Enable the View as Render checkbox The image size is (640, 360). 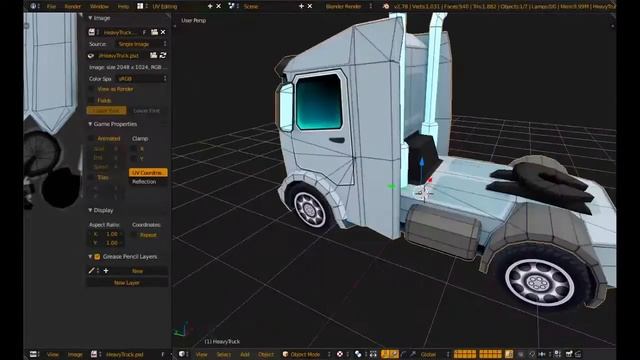(x=91, y=89)
